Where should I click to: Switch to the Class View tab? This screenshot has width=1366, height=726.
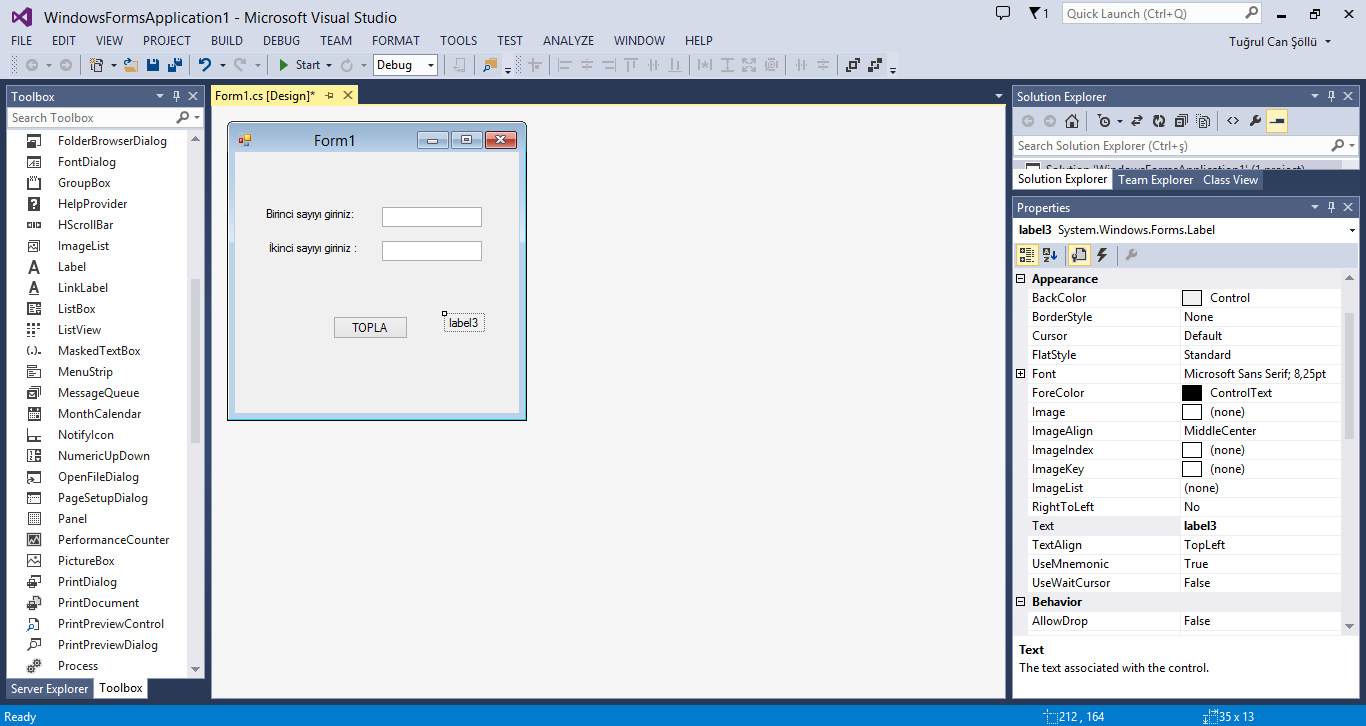[x=1231, y=180]
